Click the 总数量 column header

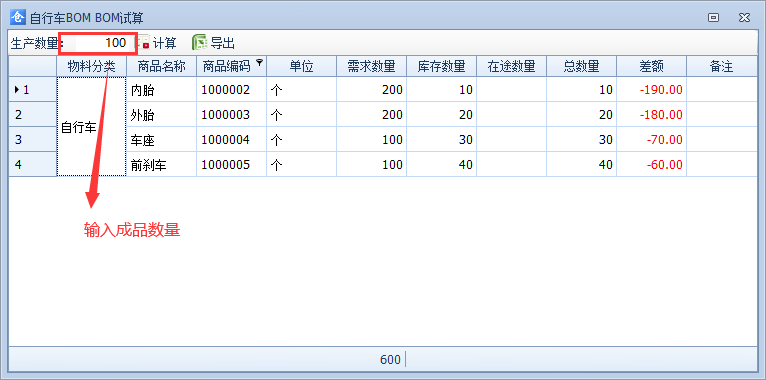[581, 66]
